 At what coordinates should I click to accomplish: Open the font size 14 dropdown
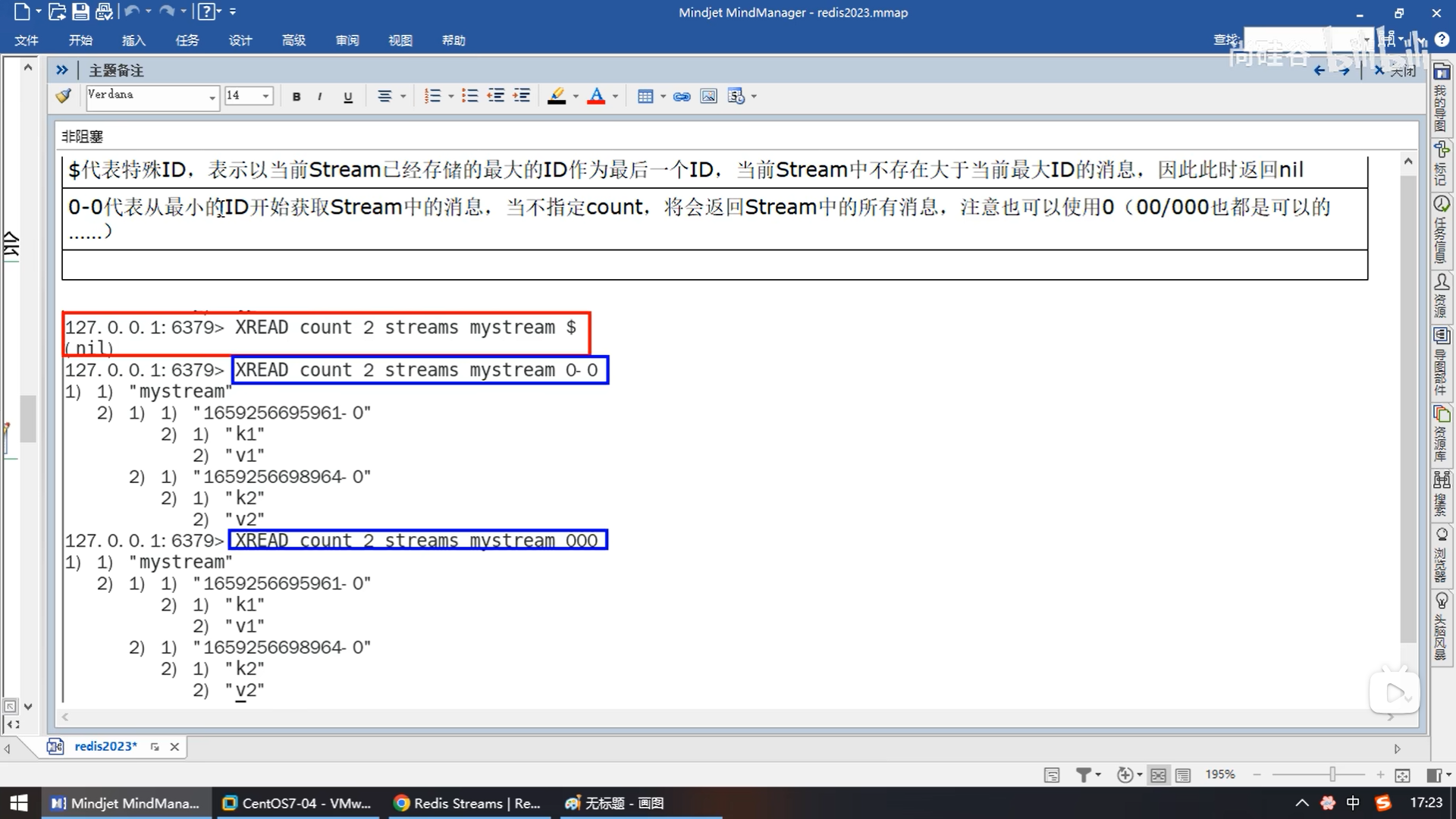click(x=265, y=96)
